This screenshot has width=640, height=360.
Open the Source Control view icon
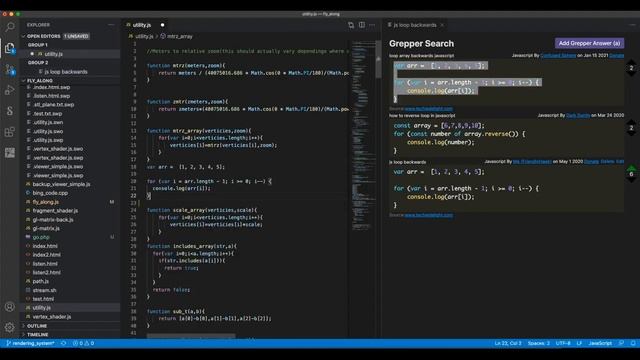point(10,69)
